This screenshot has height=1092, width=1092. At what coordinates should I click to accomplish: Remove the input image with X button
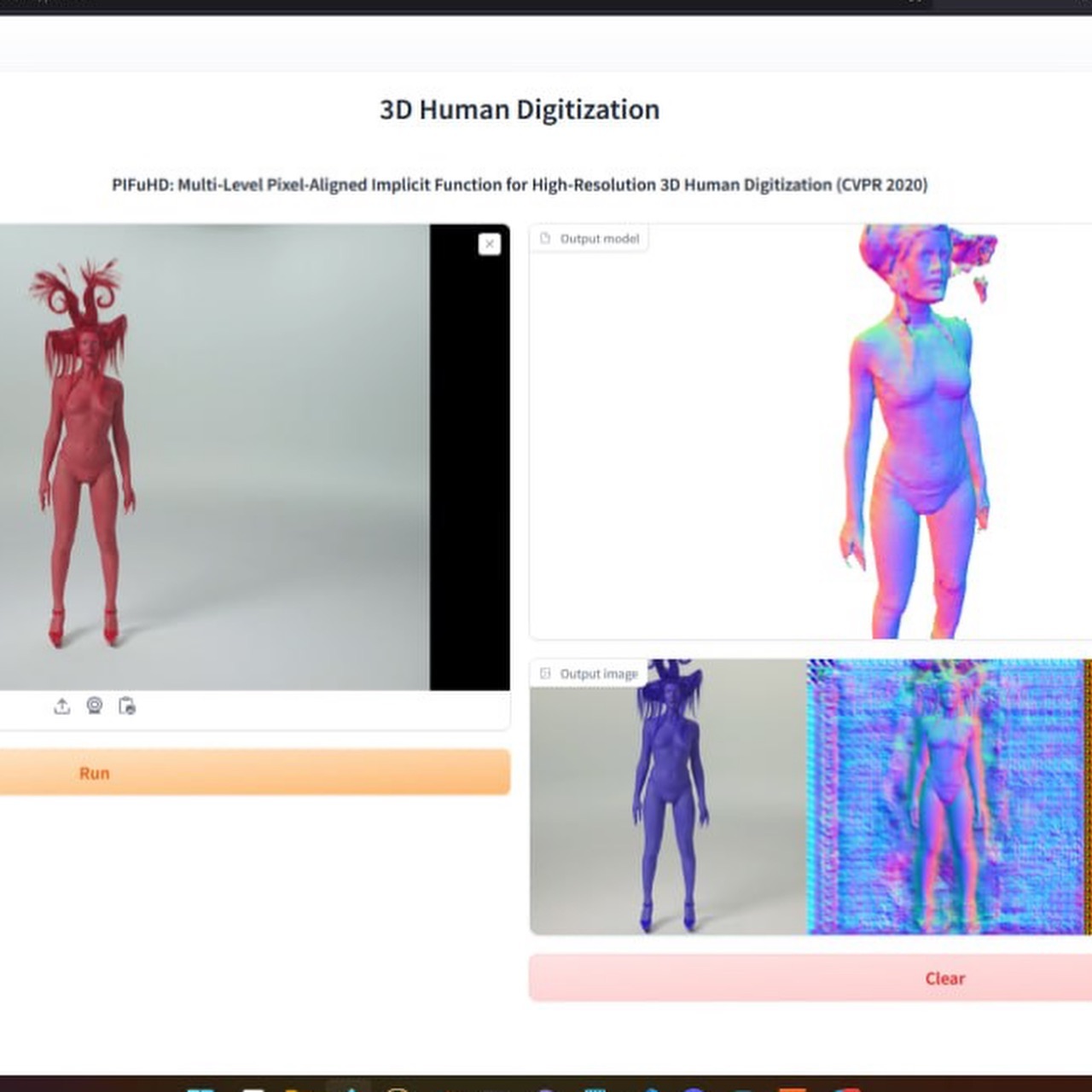click(490, 244)
